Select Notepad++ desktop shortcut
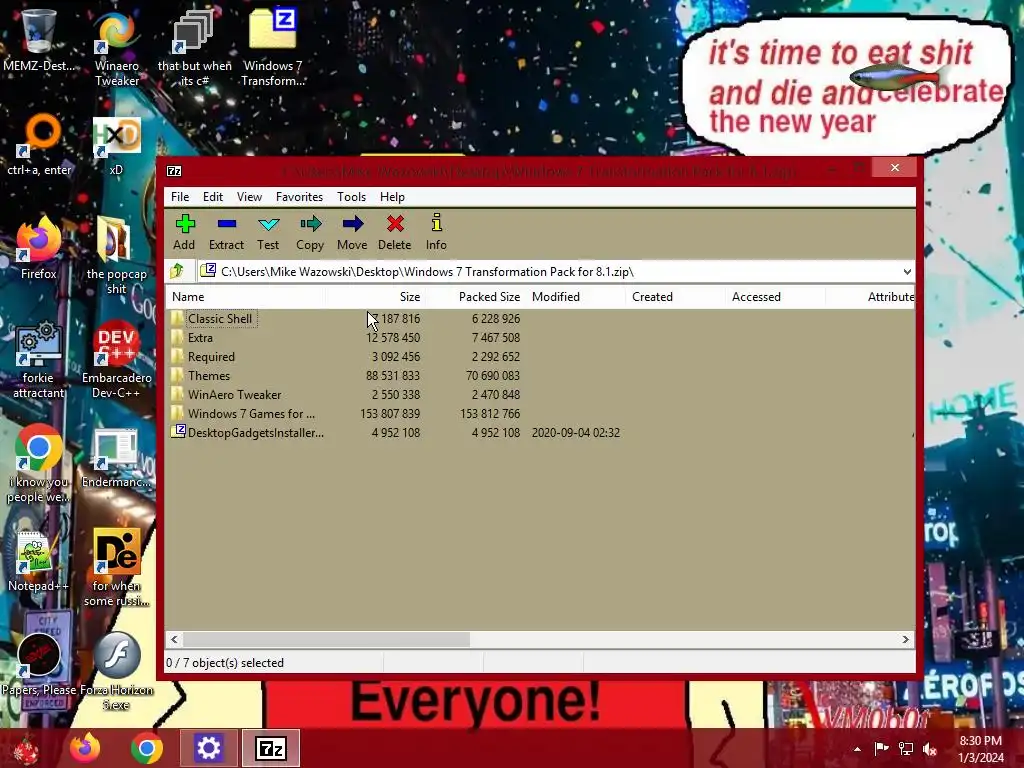The image size is (1024, 768). coord(38,560)
